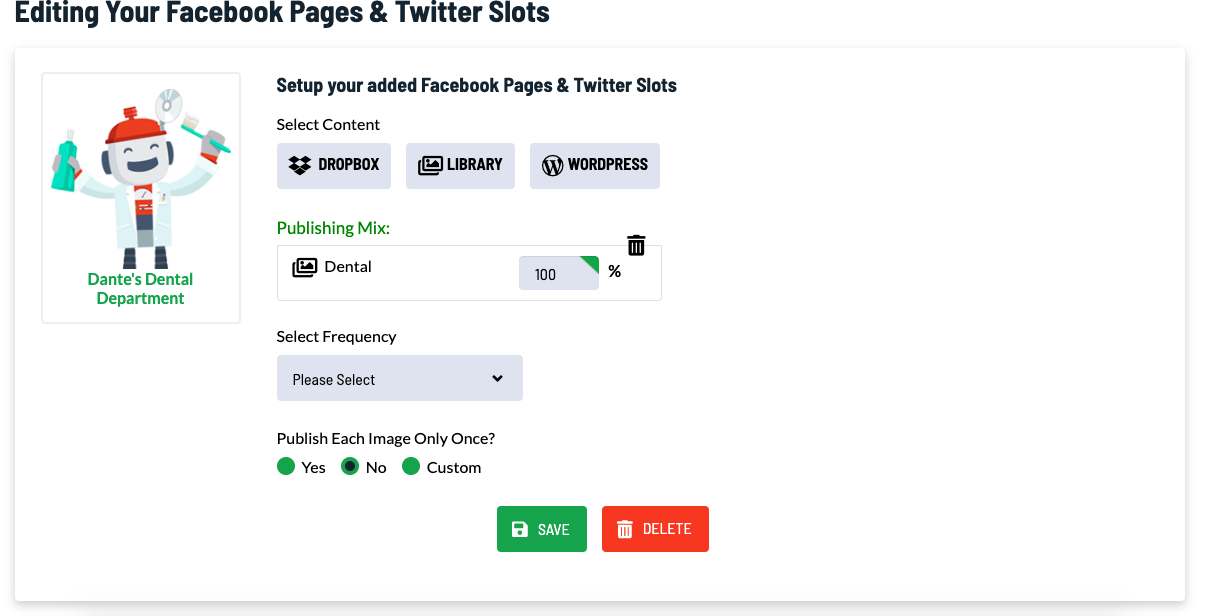This screenshot has height=616, width=1227.
Task: Select the No radio button
Action: click(x=351, y=467)
